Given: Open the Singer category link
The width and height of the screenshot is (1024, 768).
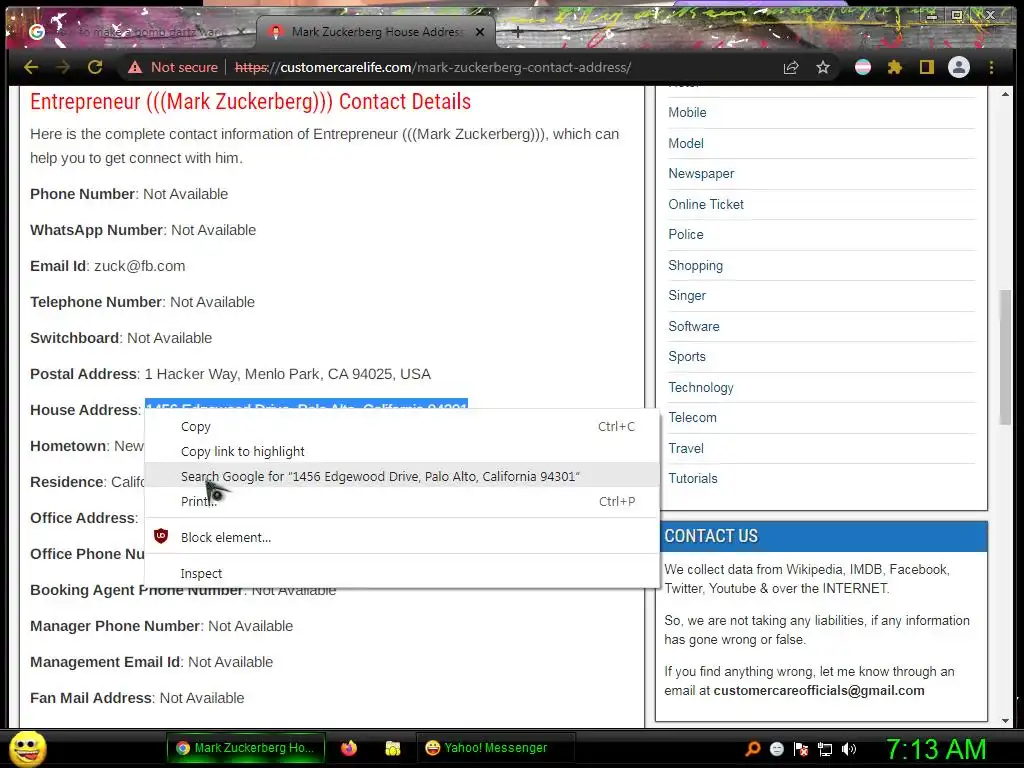Looking at the screenshot, I should 687,295.
